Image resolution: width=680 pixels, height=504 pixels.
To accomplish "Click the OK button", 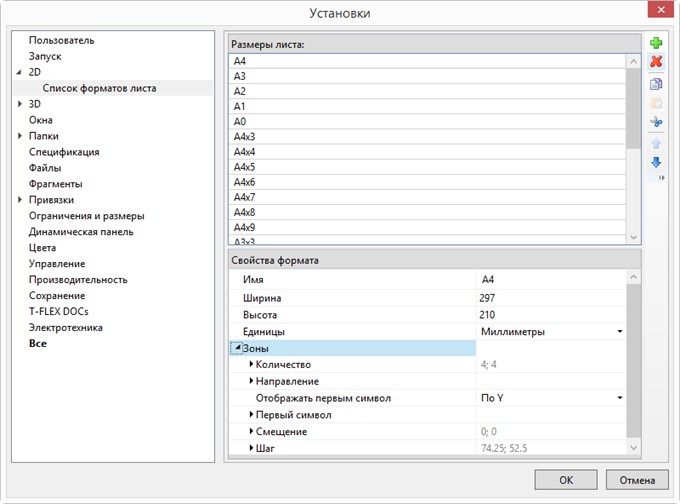I will [566, 480].
